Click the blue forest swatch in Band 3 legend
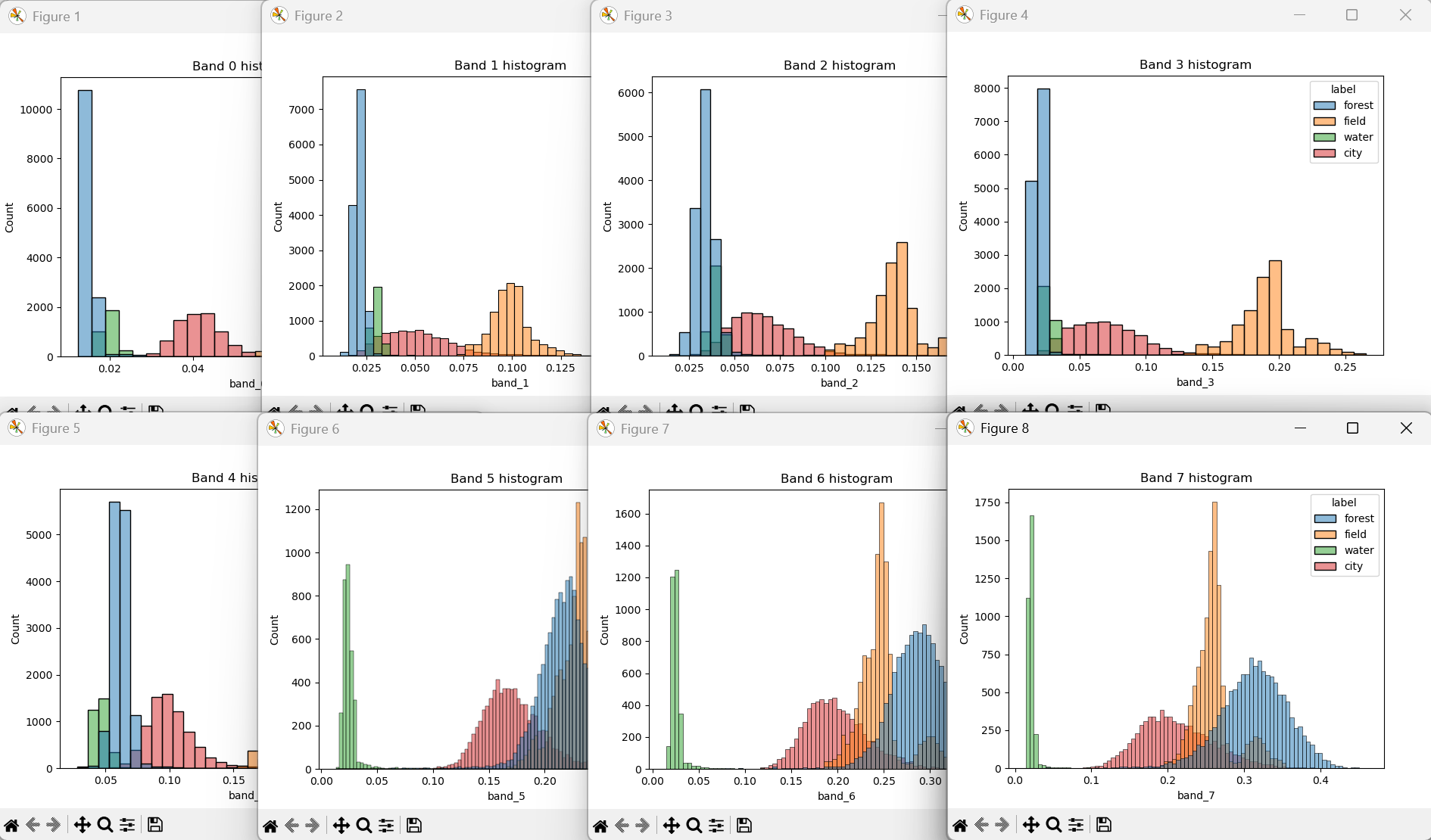This screenshot has width=1431, height=840. [x=1324, y=106]
